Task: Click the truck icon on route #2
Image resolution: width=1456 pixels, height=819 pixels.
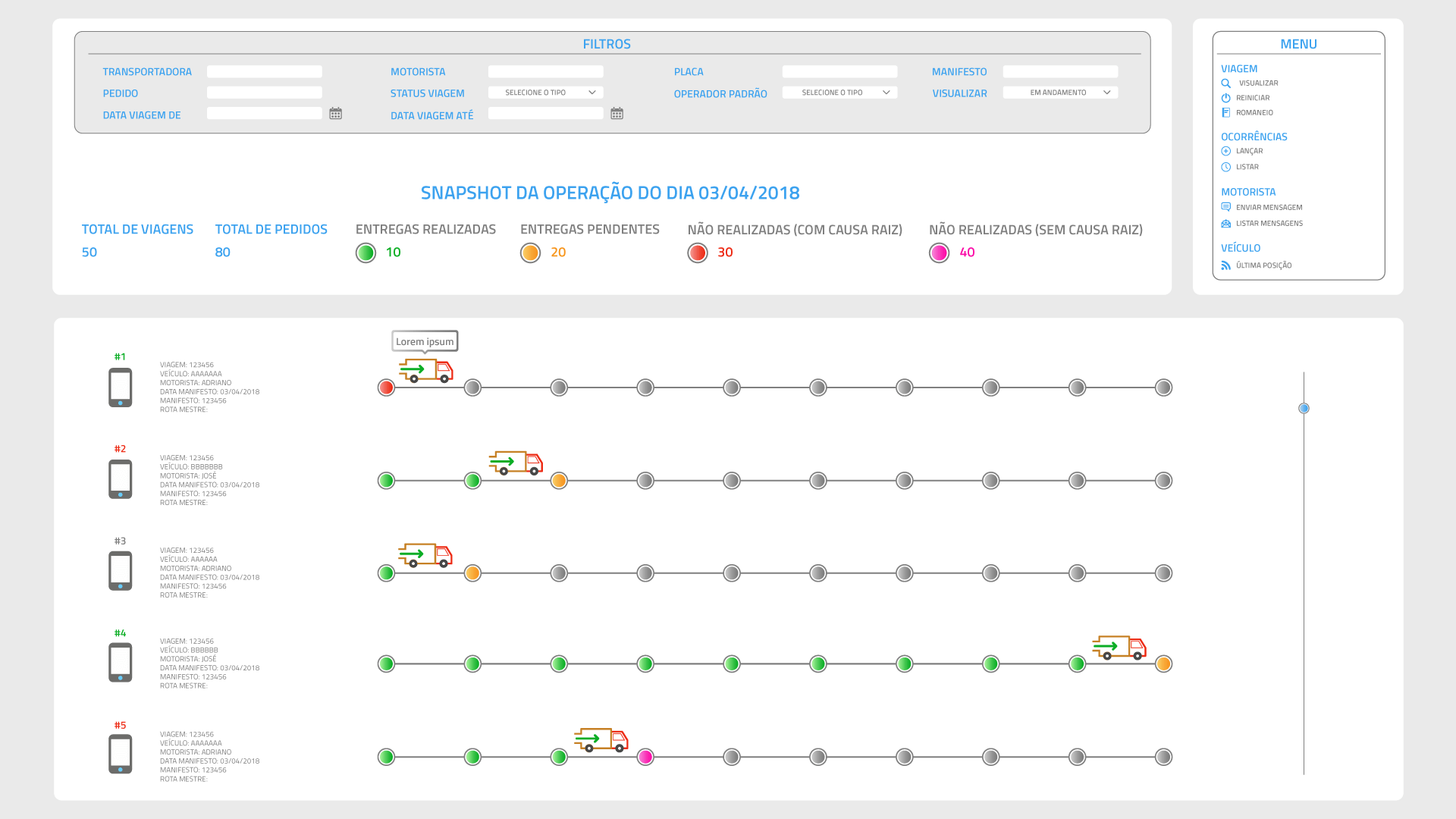Action: pyautogui.click(x=516, y=463)
